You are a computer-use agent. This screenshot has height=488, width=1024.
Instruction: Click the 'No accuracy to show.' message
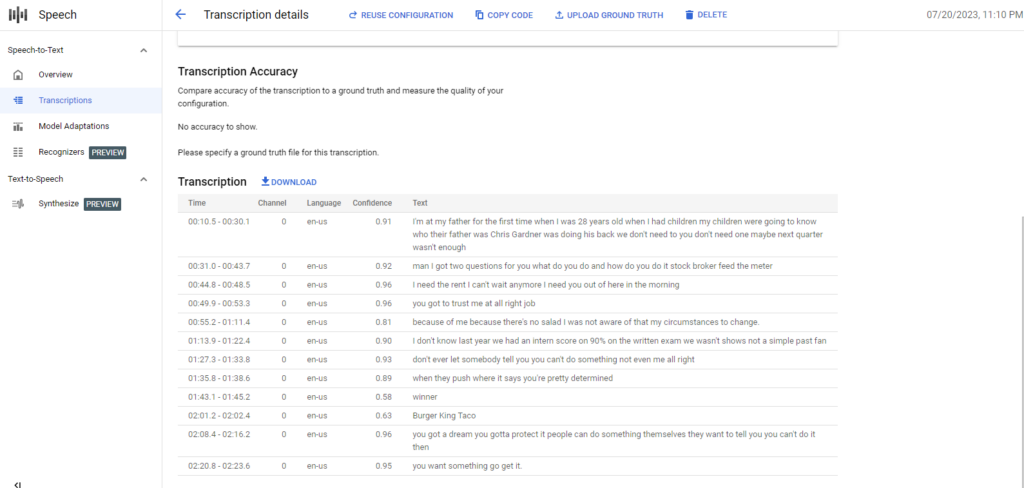(218, 127)
